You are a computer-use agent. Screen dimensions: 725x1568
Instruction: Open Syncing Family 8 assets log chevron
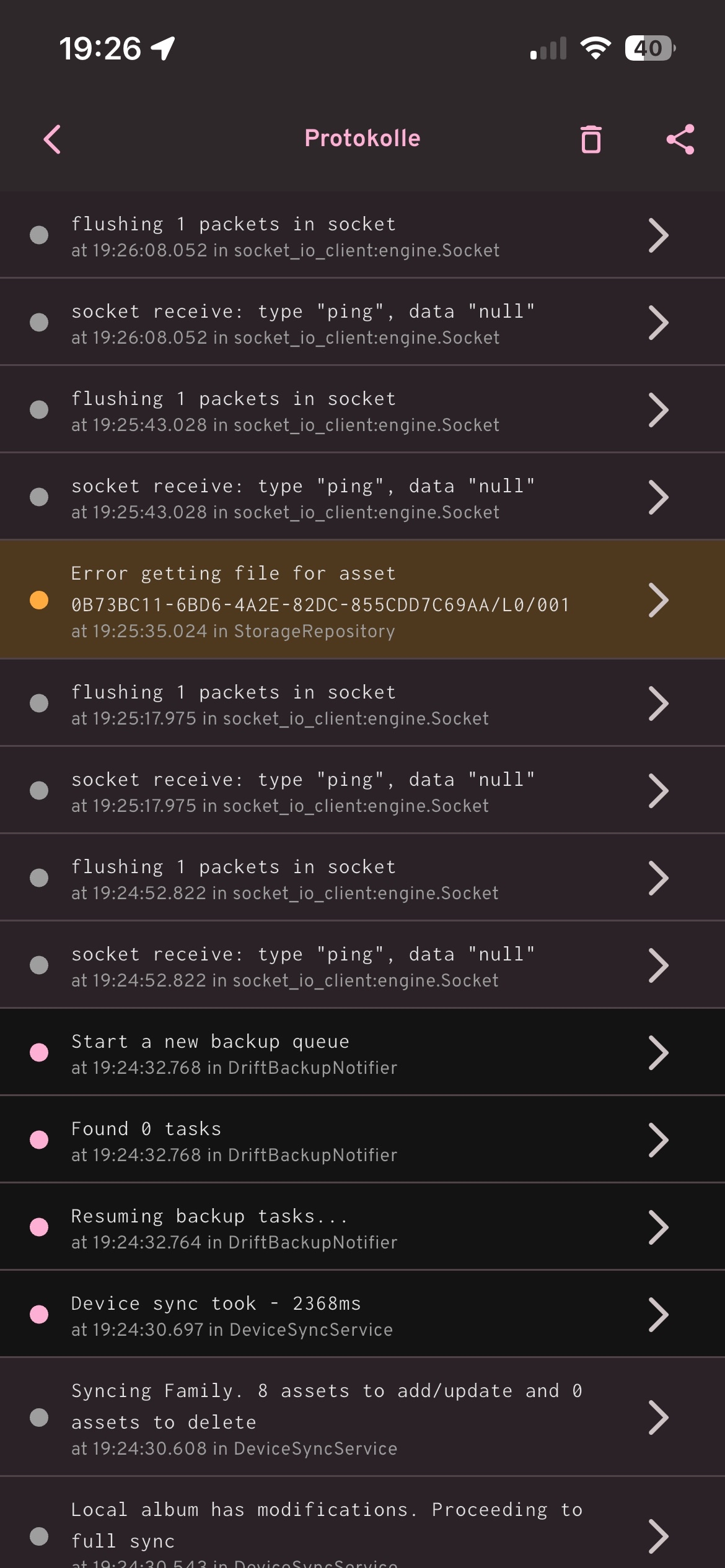[658, 1418]
